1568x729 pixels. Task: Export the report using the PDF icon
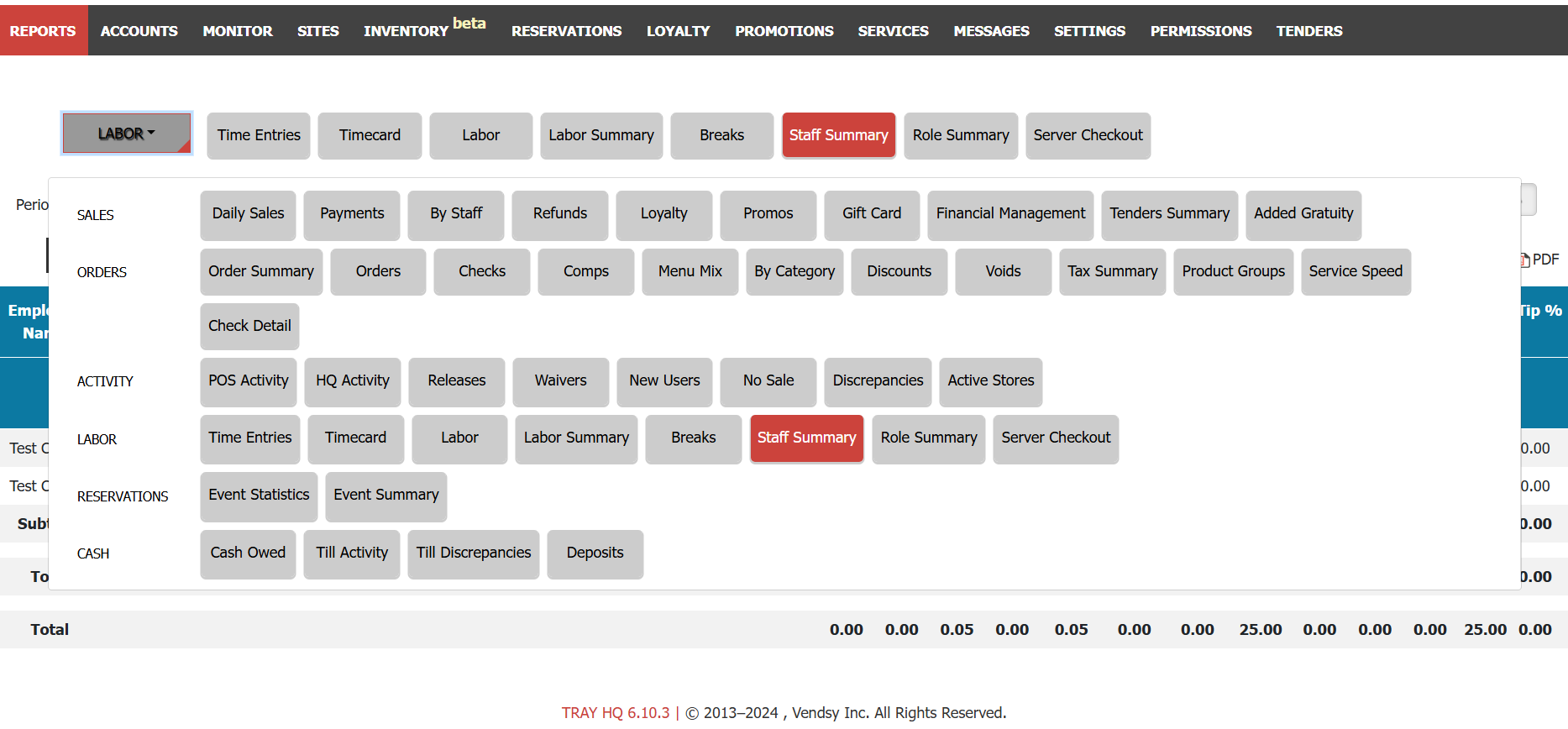point(1539,260)
